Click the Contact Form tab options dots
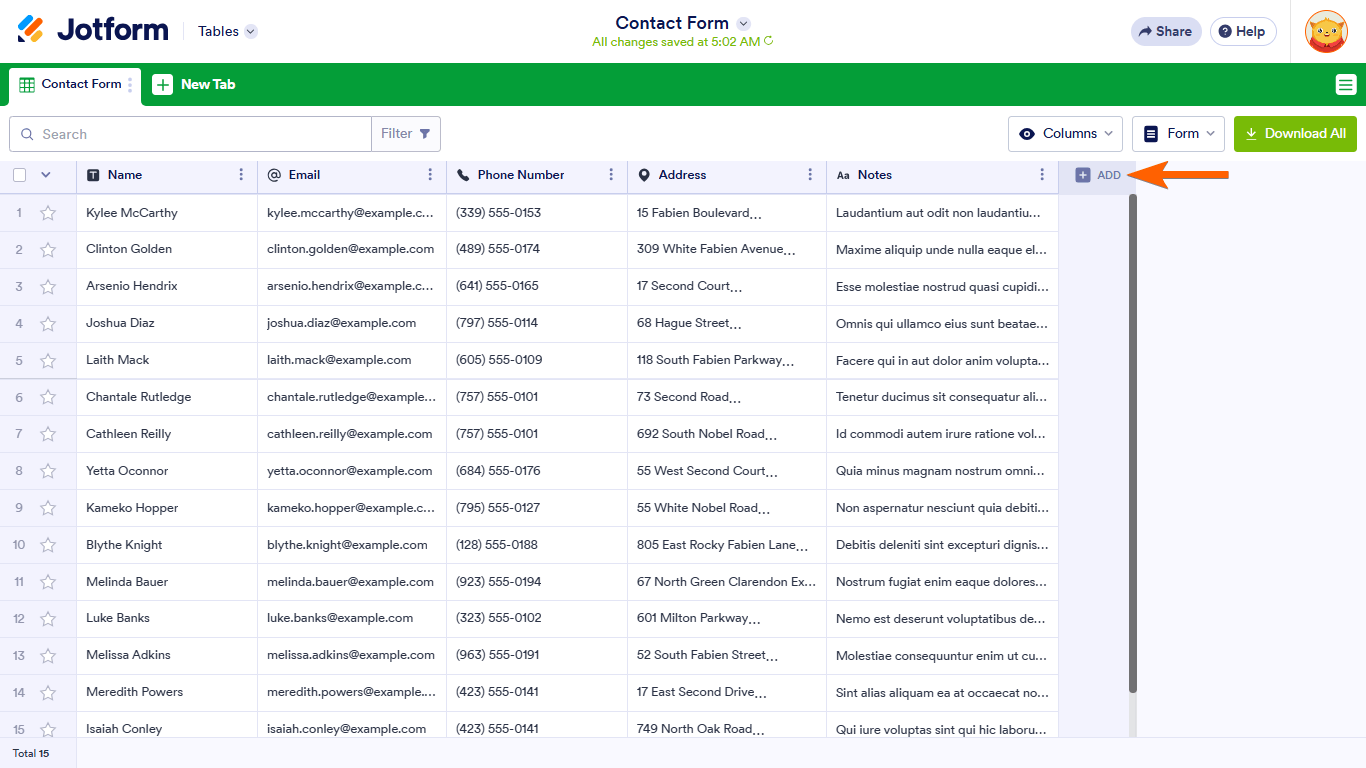The width and height of the screenshot is (1366, 768). point(130,85)
